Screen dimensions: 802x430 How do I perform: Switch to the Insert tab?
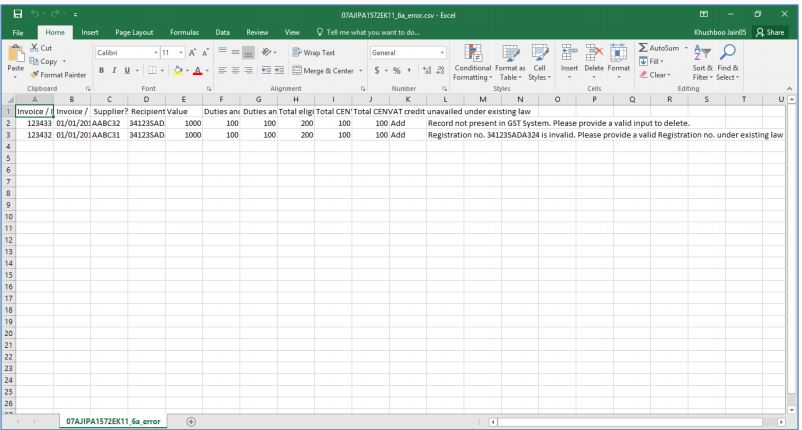(90, 32)
